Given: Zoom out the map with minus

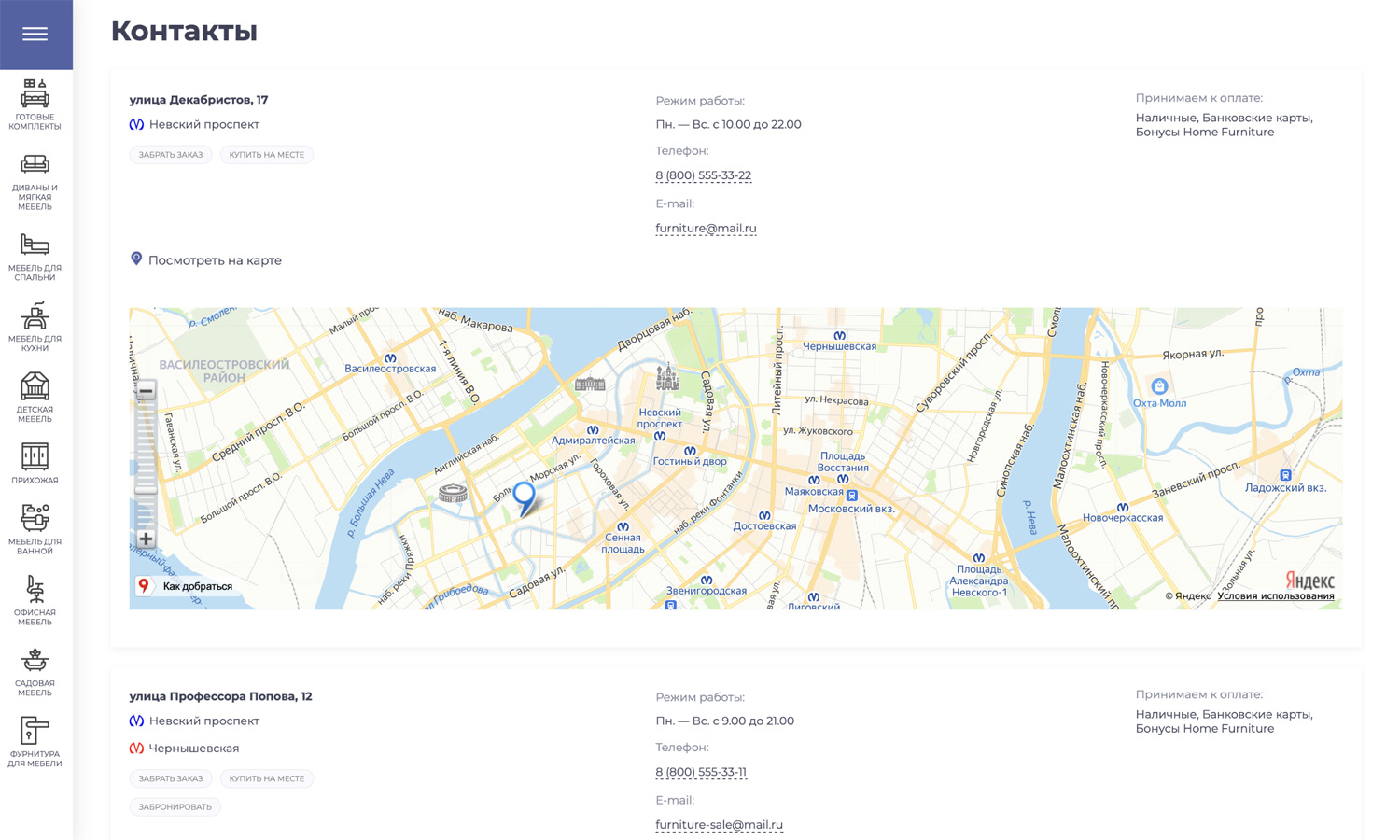Looking at the screenshot, I should click(146, 390).
